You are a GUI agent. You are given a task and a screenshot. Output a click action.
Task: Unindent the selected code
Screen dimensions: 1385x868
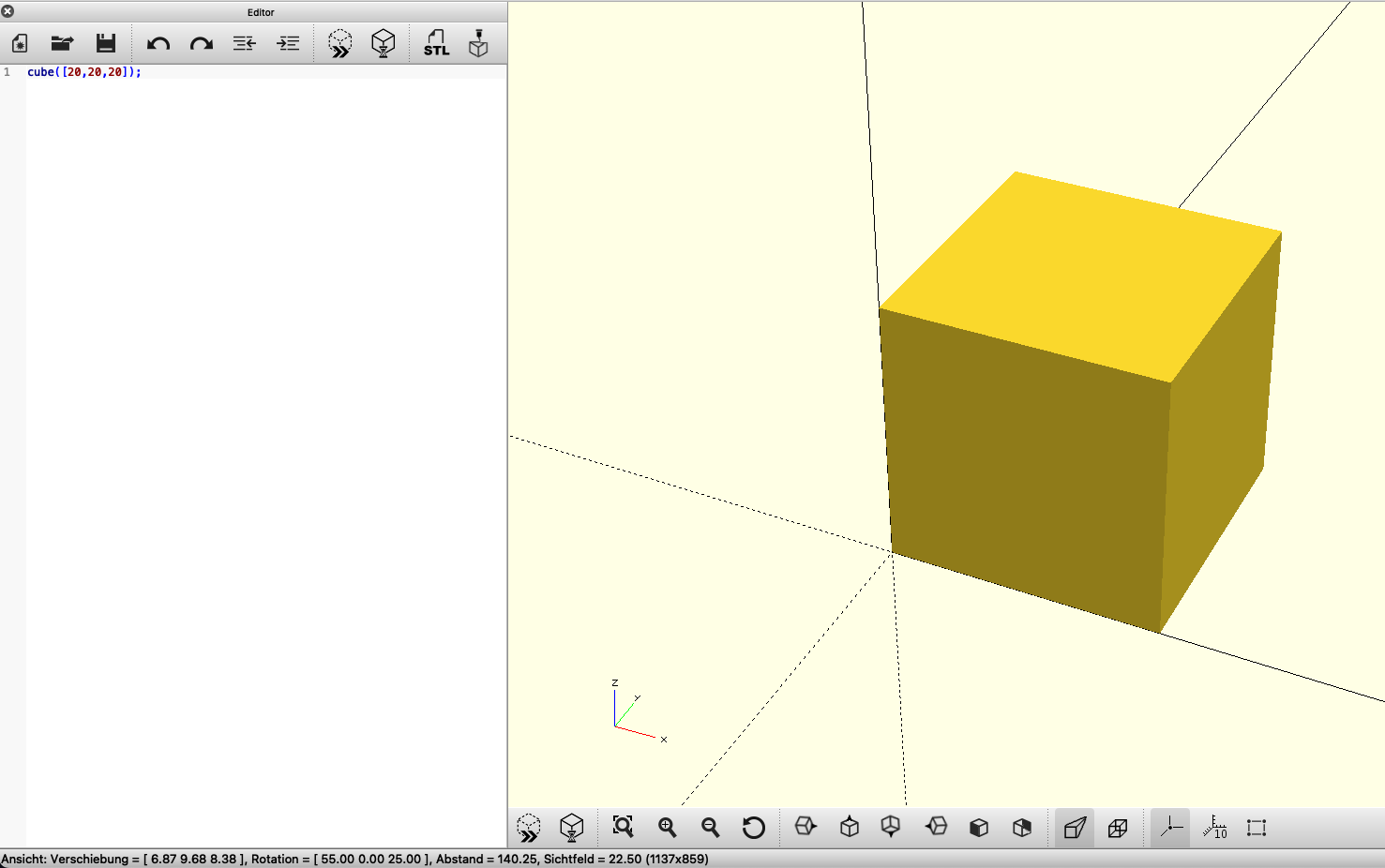point(245,43)
